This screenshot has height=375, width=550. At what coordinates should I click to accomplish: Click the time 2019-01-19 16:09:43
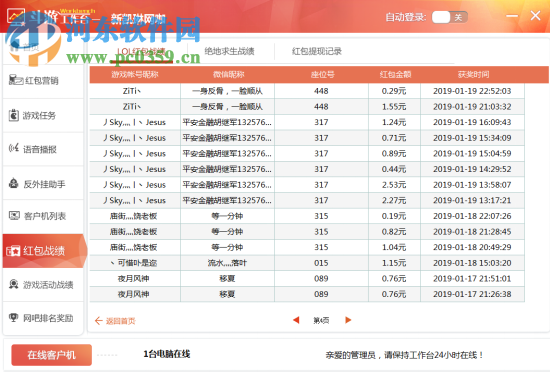point(472,122)
